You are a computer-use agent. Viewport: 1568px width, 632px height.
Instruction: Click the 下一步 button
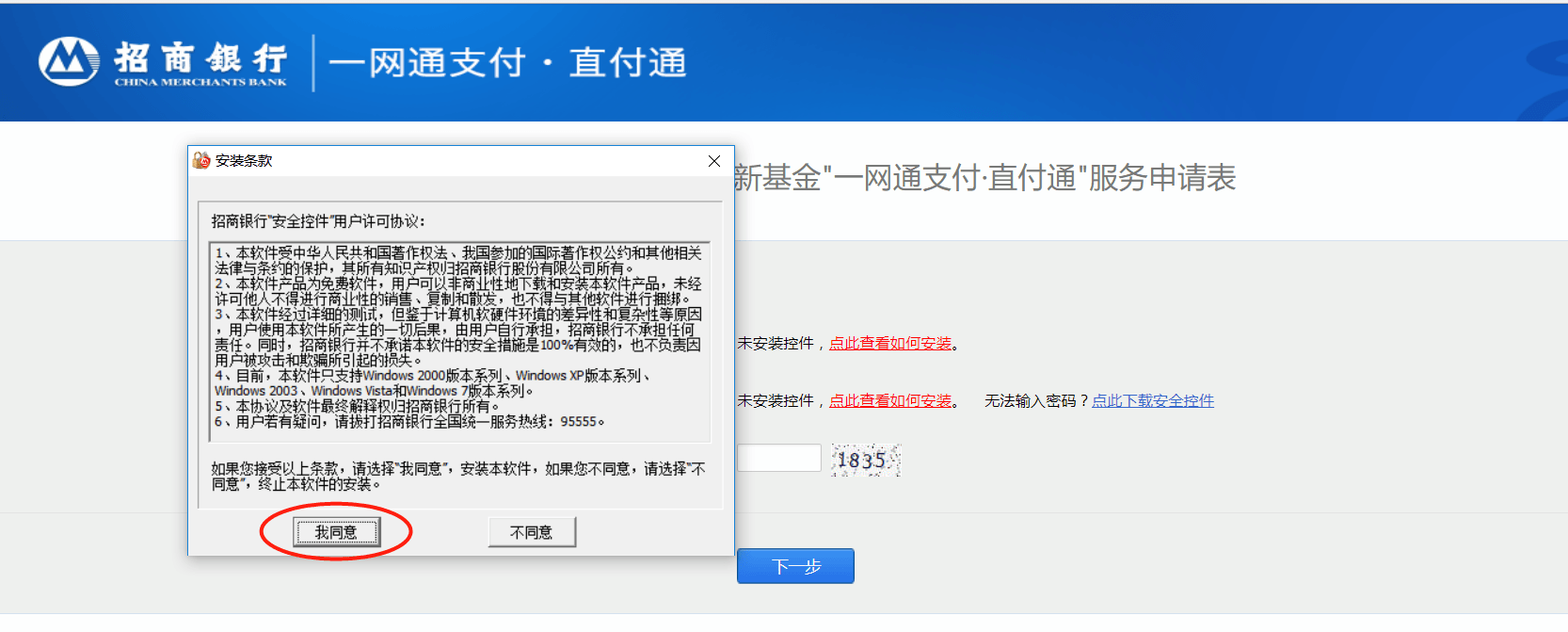coord(795,566)
